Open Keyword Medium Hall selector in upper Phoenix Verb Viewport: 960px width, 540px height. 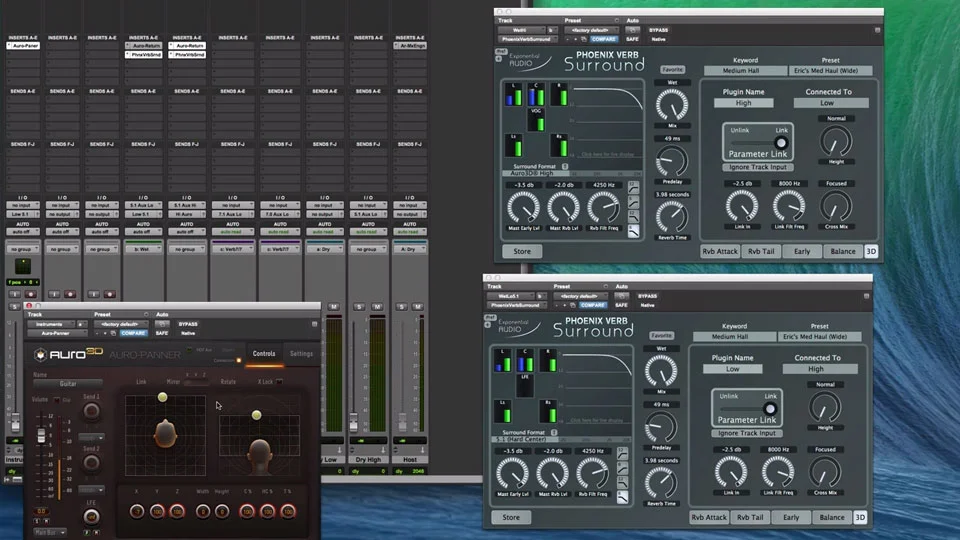pyautogui.click(x=744, y=70)
